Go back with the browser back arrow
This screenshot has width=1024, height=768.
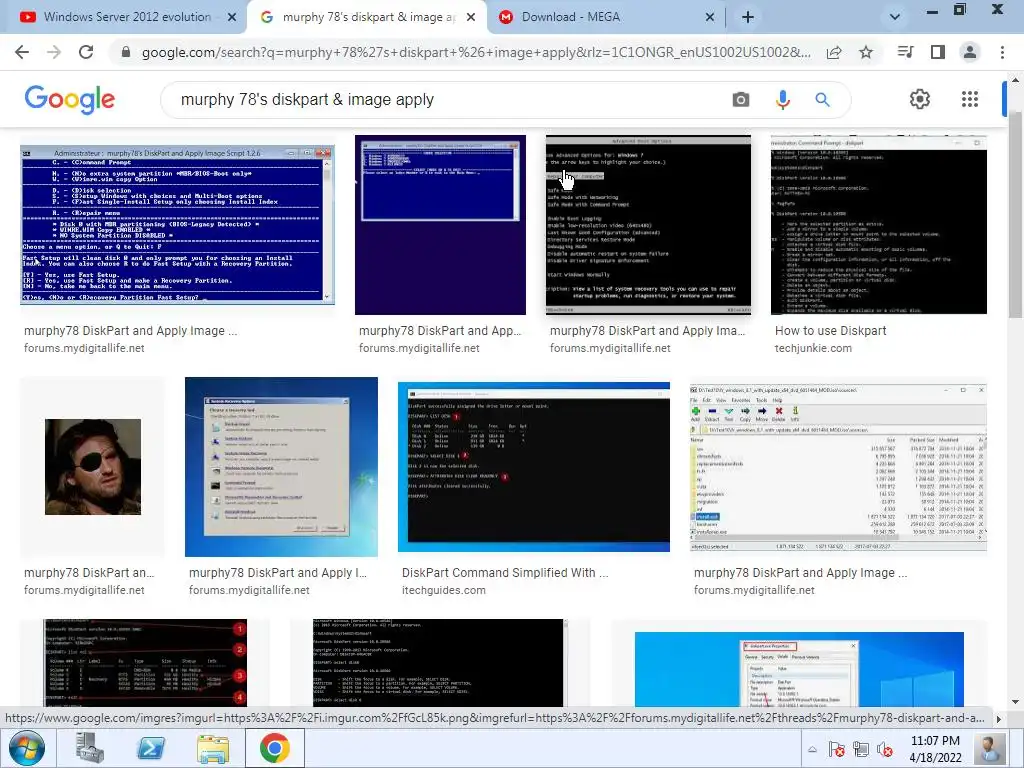point(22,52)
